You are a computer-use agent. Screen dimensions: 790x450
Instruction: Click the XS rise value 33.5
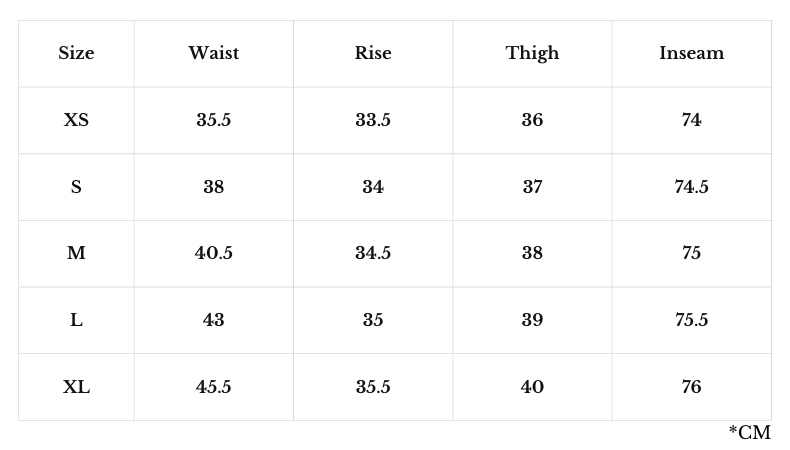point(373,120)
